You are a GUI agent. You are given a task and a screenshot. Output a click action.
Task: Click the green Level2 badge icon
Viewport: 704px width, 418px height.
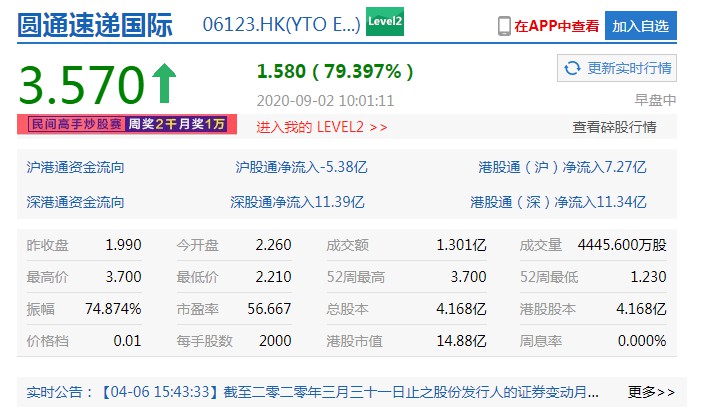pyautogui.click(x=385, y=21)
